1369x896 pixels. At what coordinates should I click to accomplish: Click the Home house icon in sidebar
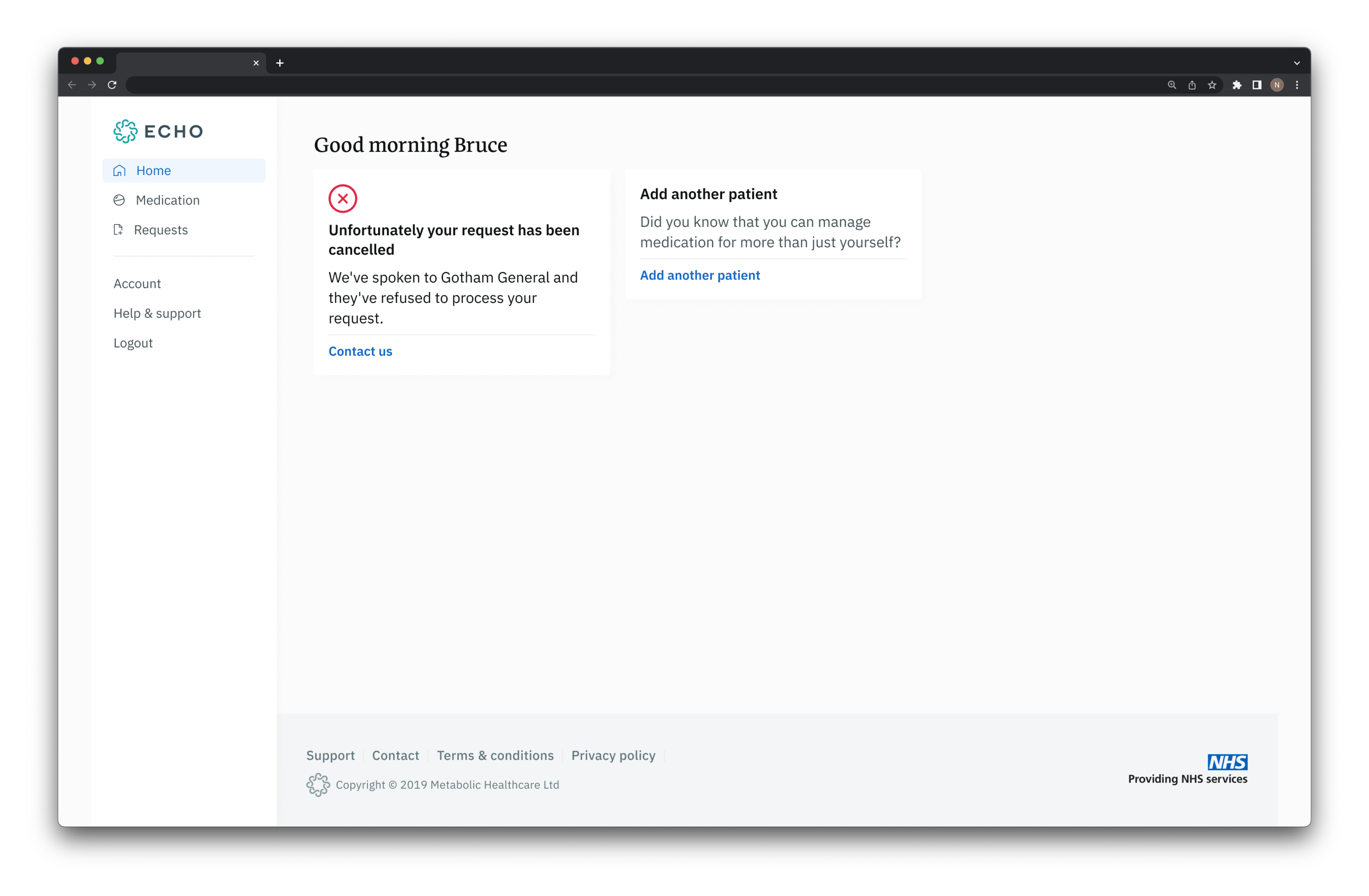pos(120,170)
